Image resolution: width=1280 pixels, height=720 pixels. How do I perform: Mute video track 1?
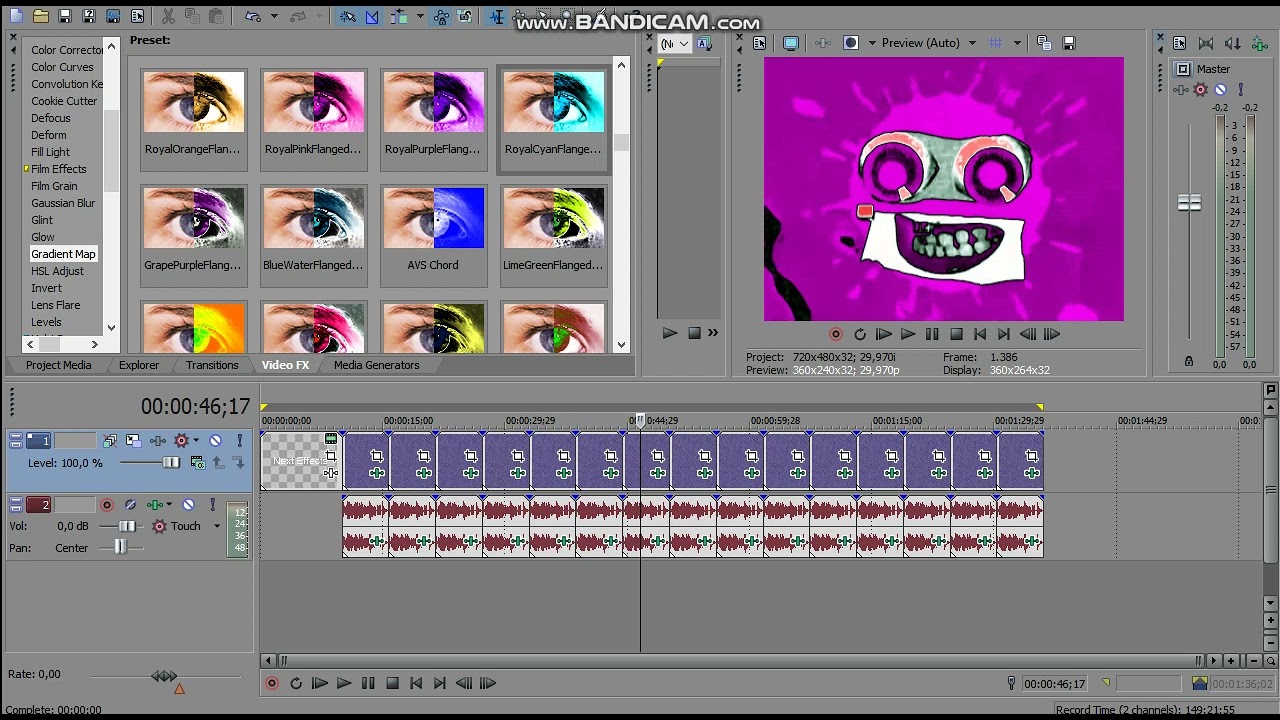(215, 440)
